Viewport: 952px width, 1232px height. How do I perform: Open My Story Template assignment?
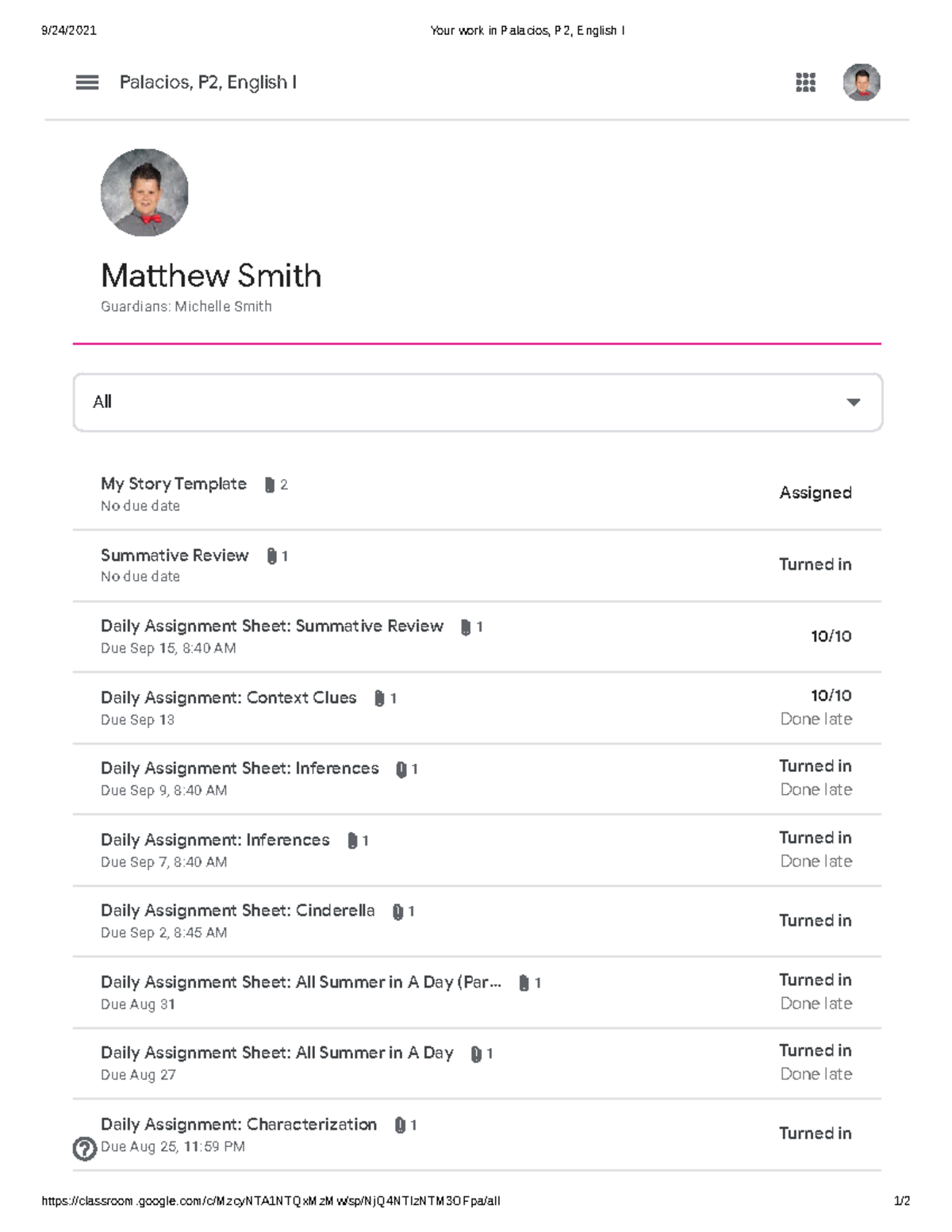coord(174,484)
